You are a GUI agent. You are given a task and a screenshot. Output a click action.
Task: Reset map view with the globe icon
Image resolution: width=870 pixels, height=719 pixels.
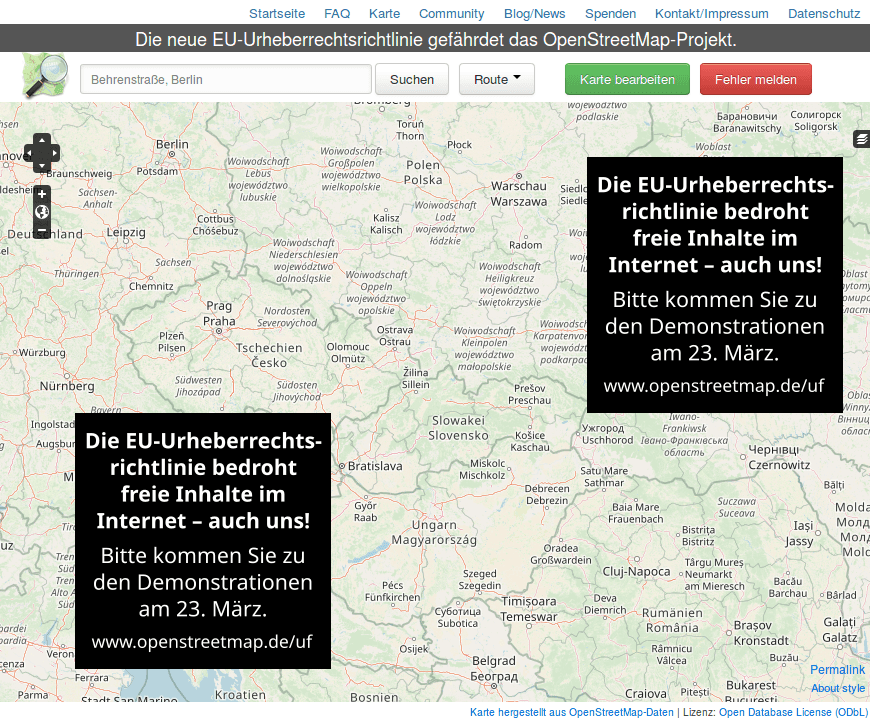click(x=42, y=211)
